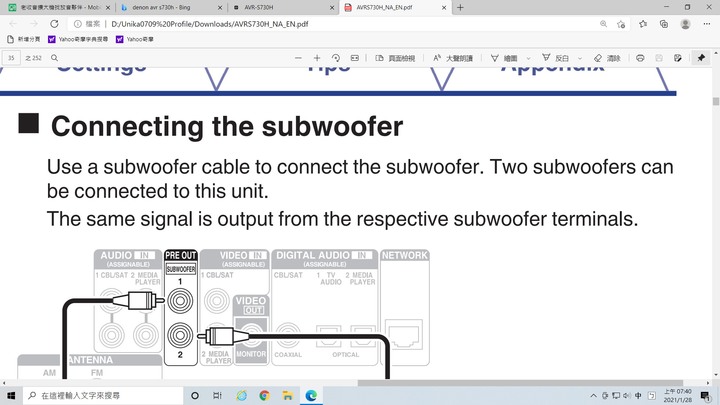
Task: Add this page to favorites
Action: point(621,24)
